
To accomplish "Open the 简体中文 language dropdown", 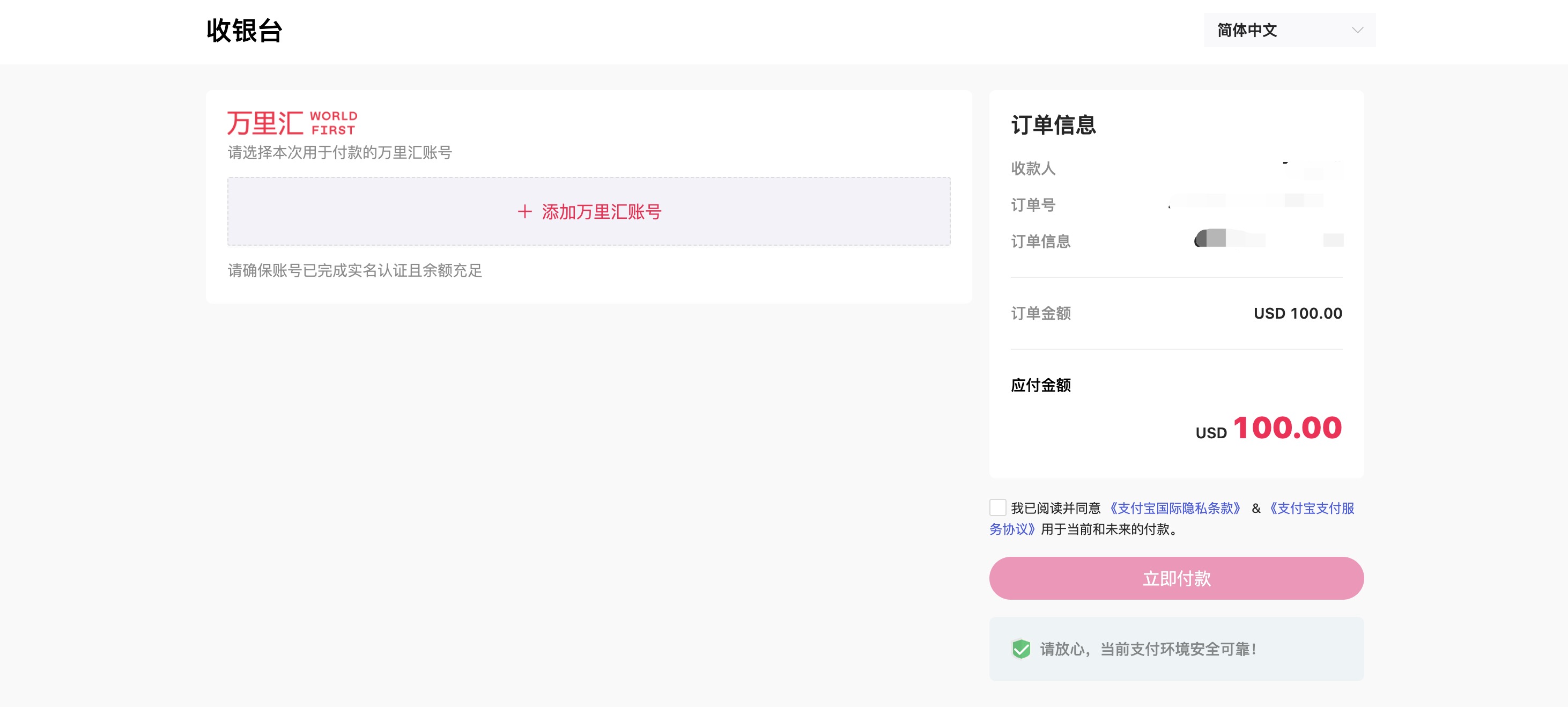I will (1289, 30).
